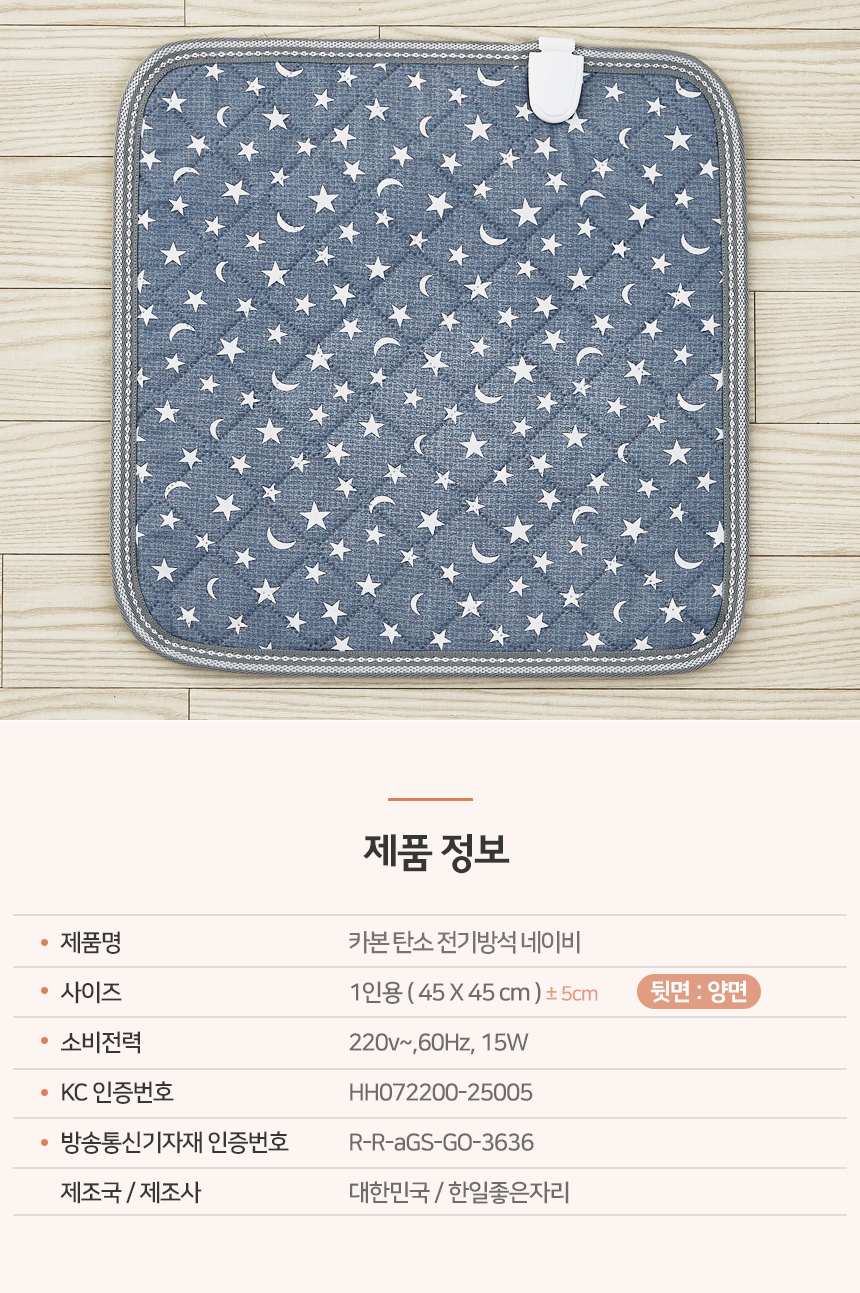Click the orange divider line above heading

click(x=430, y=799)
